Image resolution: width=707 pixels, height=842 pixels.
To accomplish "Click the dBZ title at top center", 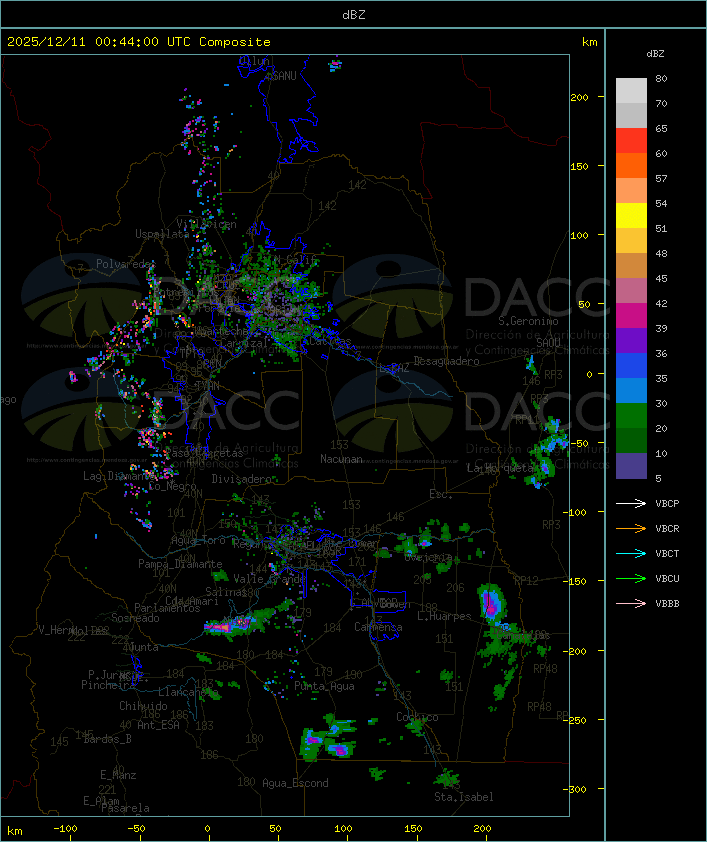I will tap(354, 14).
